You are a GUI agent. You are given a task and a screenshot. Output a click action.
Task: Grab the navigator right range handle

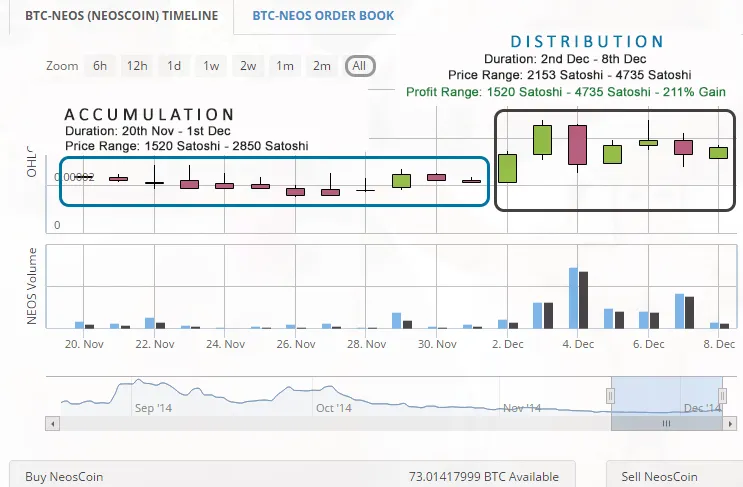(x=722, y=395)
